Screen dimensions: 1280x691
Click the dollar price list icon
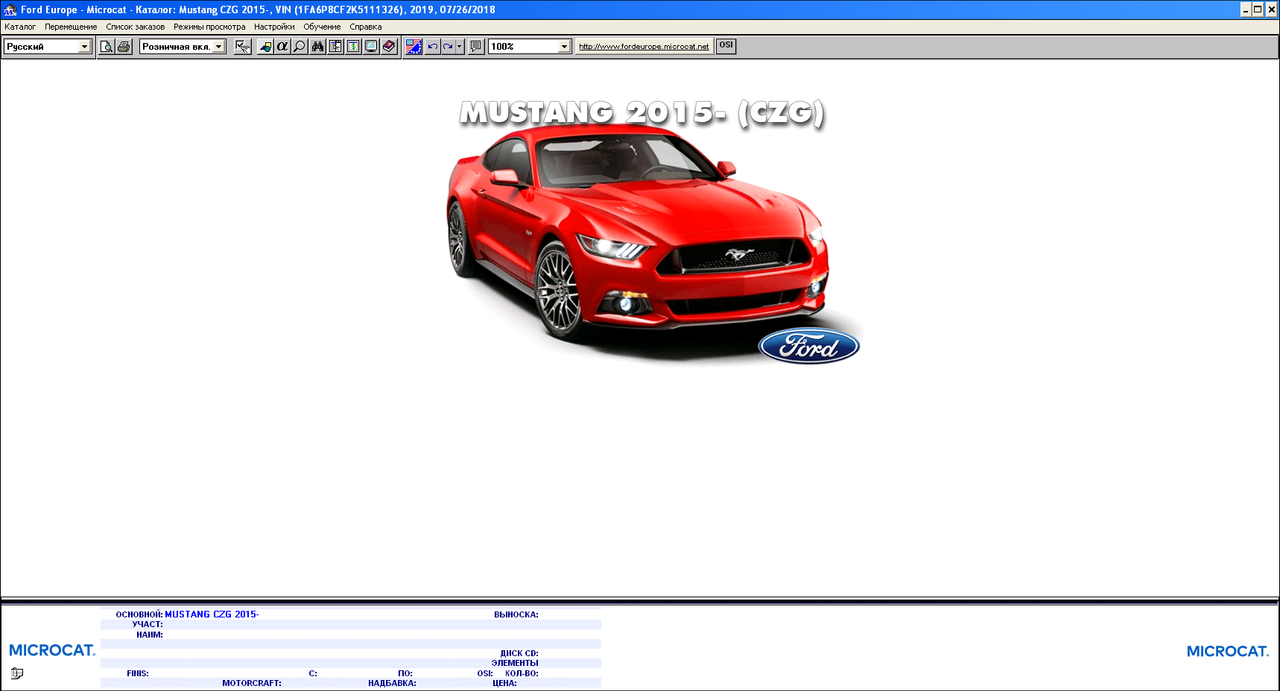(x=353, y=46)
